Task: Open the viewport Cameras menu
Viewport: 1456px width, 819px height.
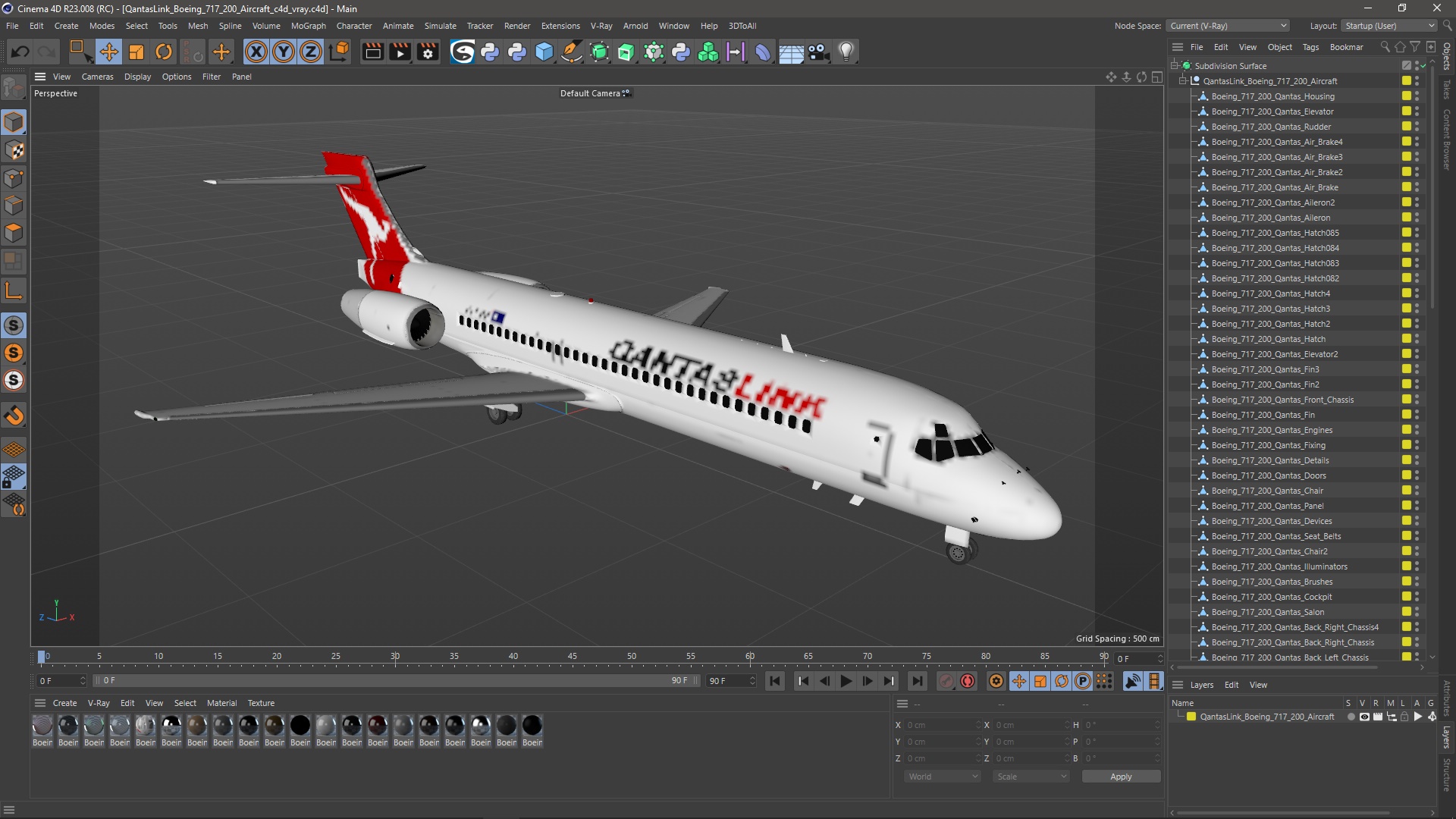Action: (97, 77)
